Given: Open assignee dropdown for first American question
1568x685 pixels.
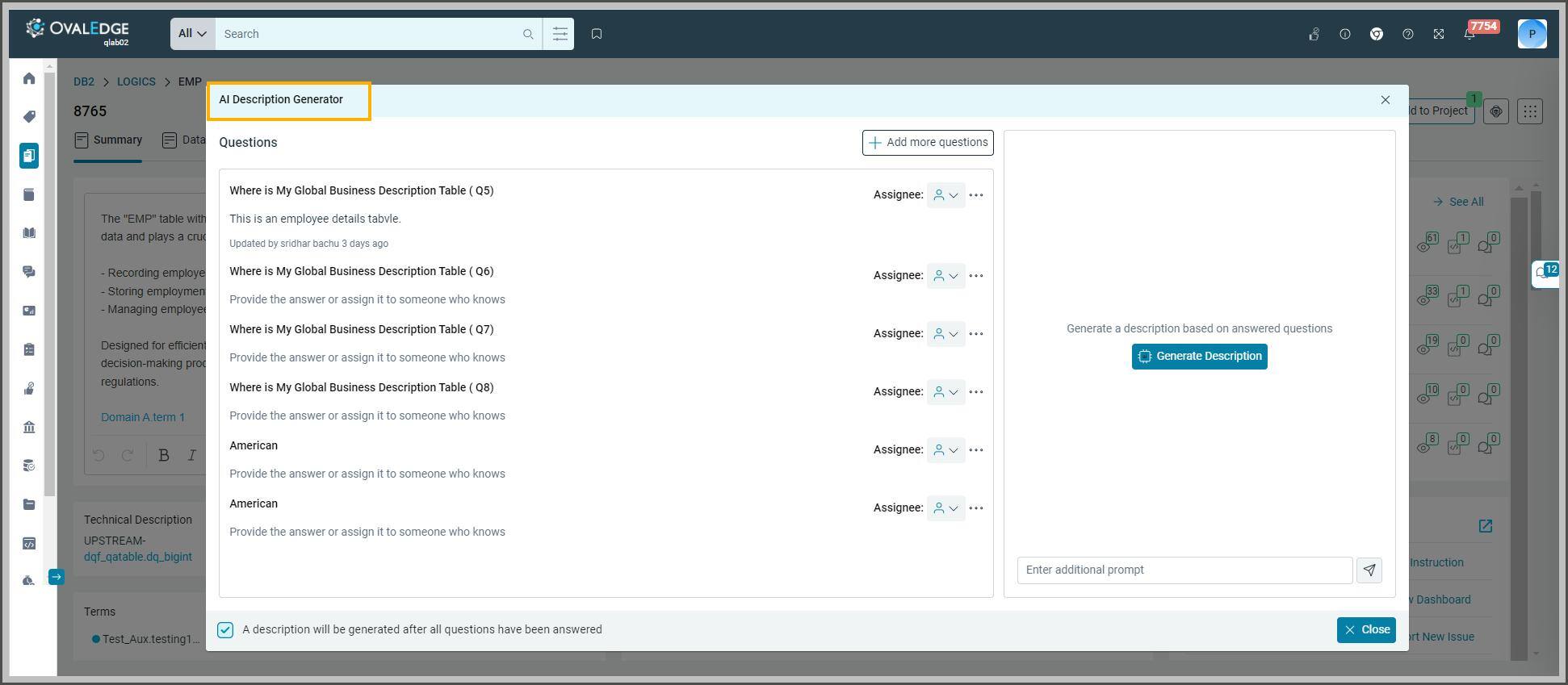Looking at the screenshot, I should point(945,450).
